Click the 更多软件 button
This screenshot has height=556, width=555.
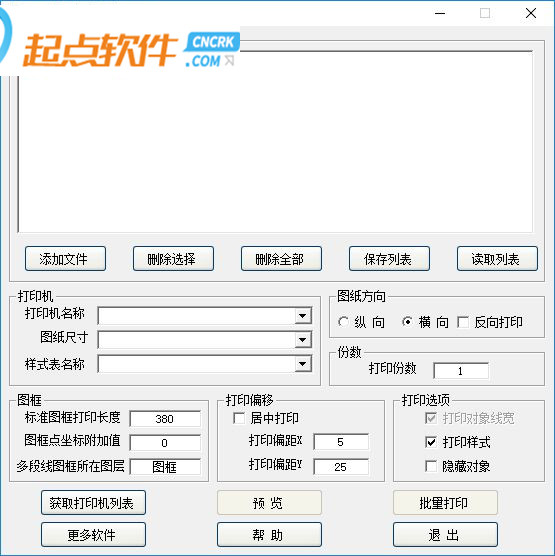pyautogui.click(x=93, y=535)
